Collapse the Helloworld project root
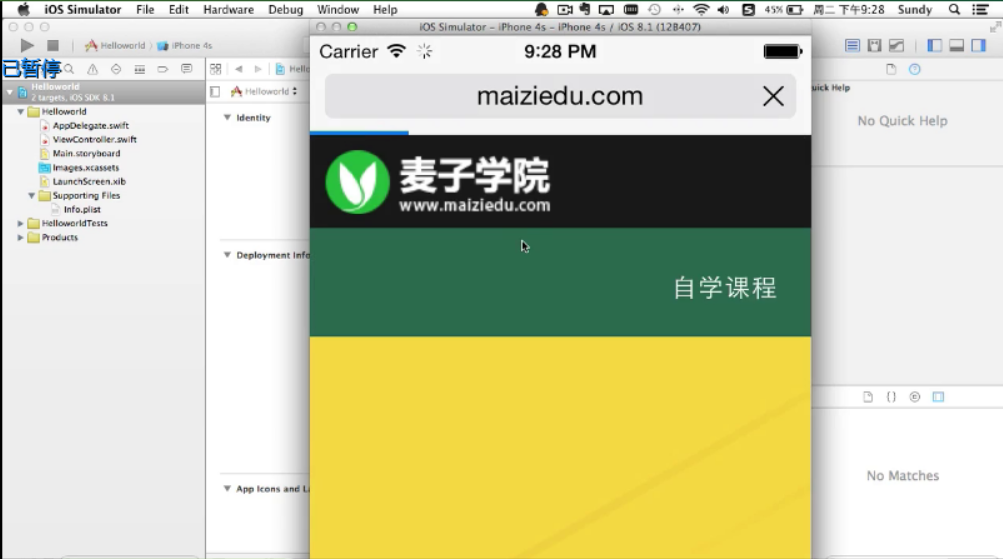Viewport: 1003px width, 559px height. point(10,92)
